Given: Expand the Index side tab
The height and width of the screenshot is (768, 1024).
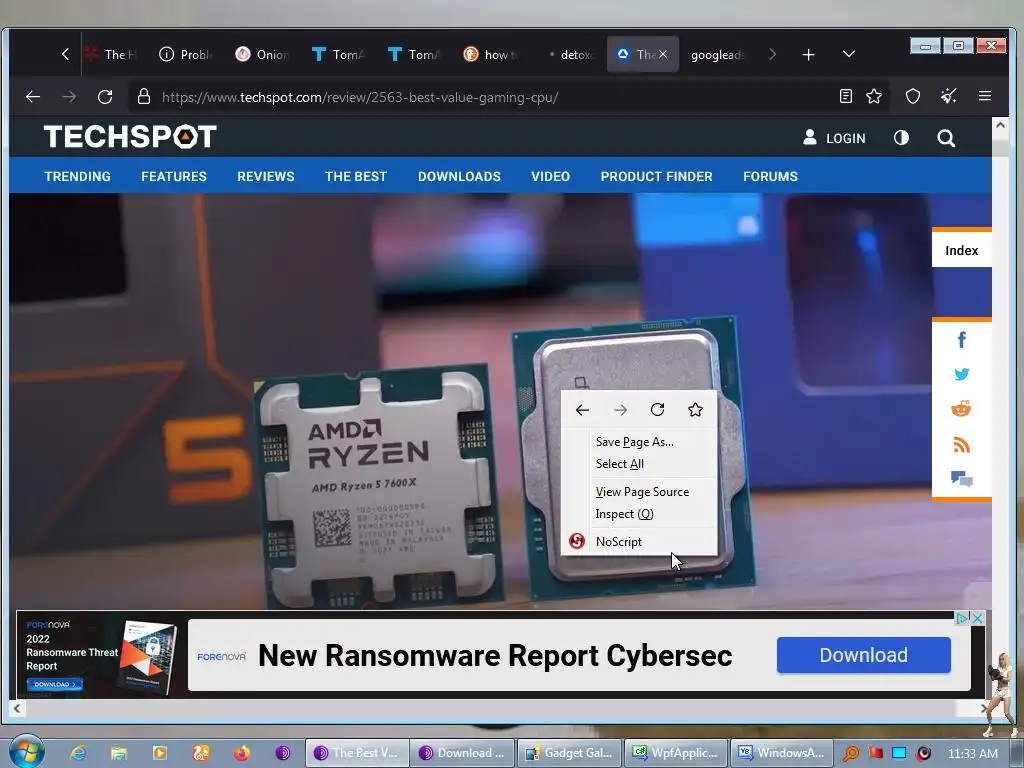Looking at the screenshot, I should [x=961, y=250].
